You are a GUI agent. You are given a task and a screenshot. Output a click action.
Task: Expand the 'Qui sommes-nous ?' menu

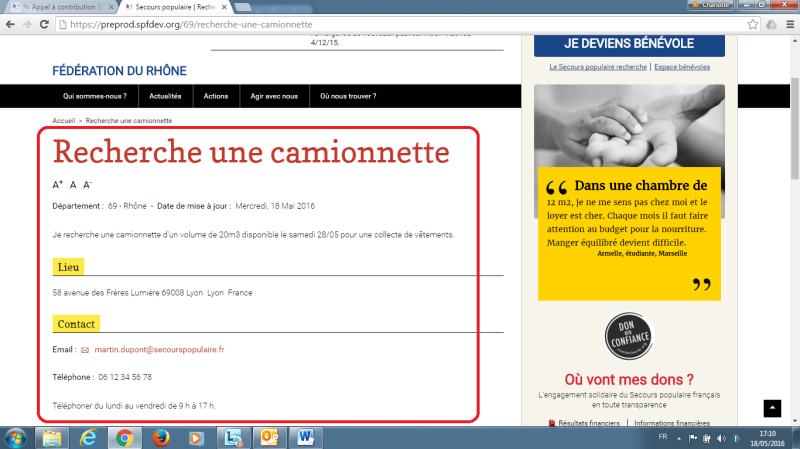[x=95, y=97]
